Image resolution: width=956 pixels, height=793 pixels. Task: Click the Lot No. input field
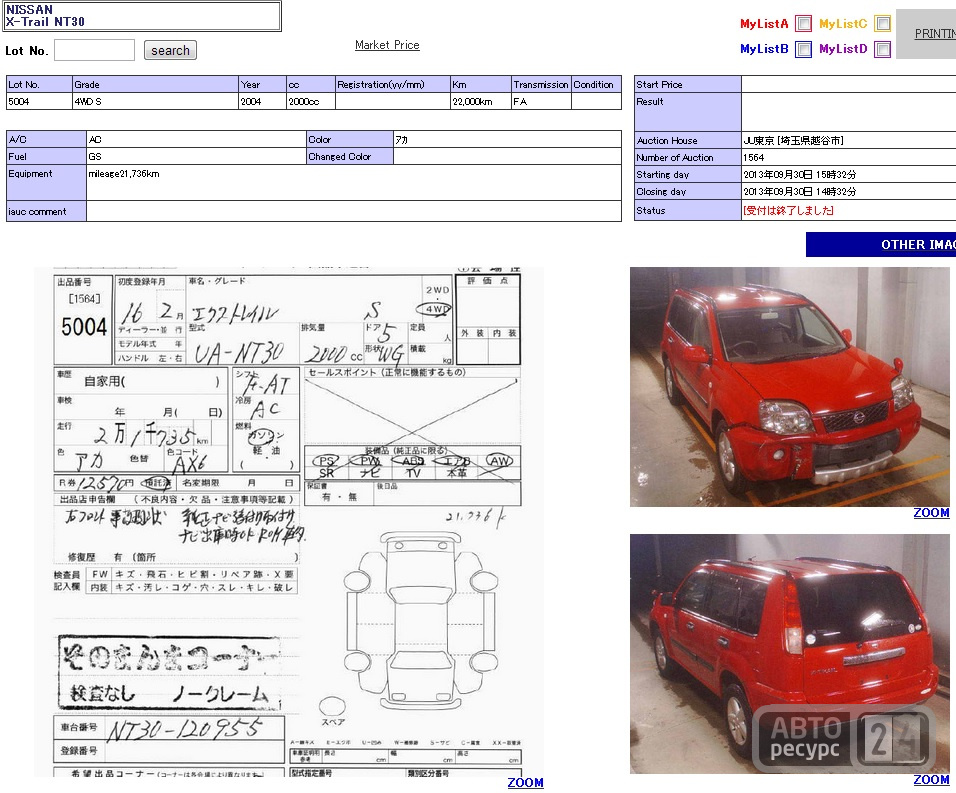point(95,51)
